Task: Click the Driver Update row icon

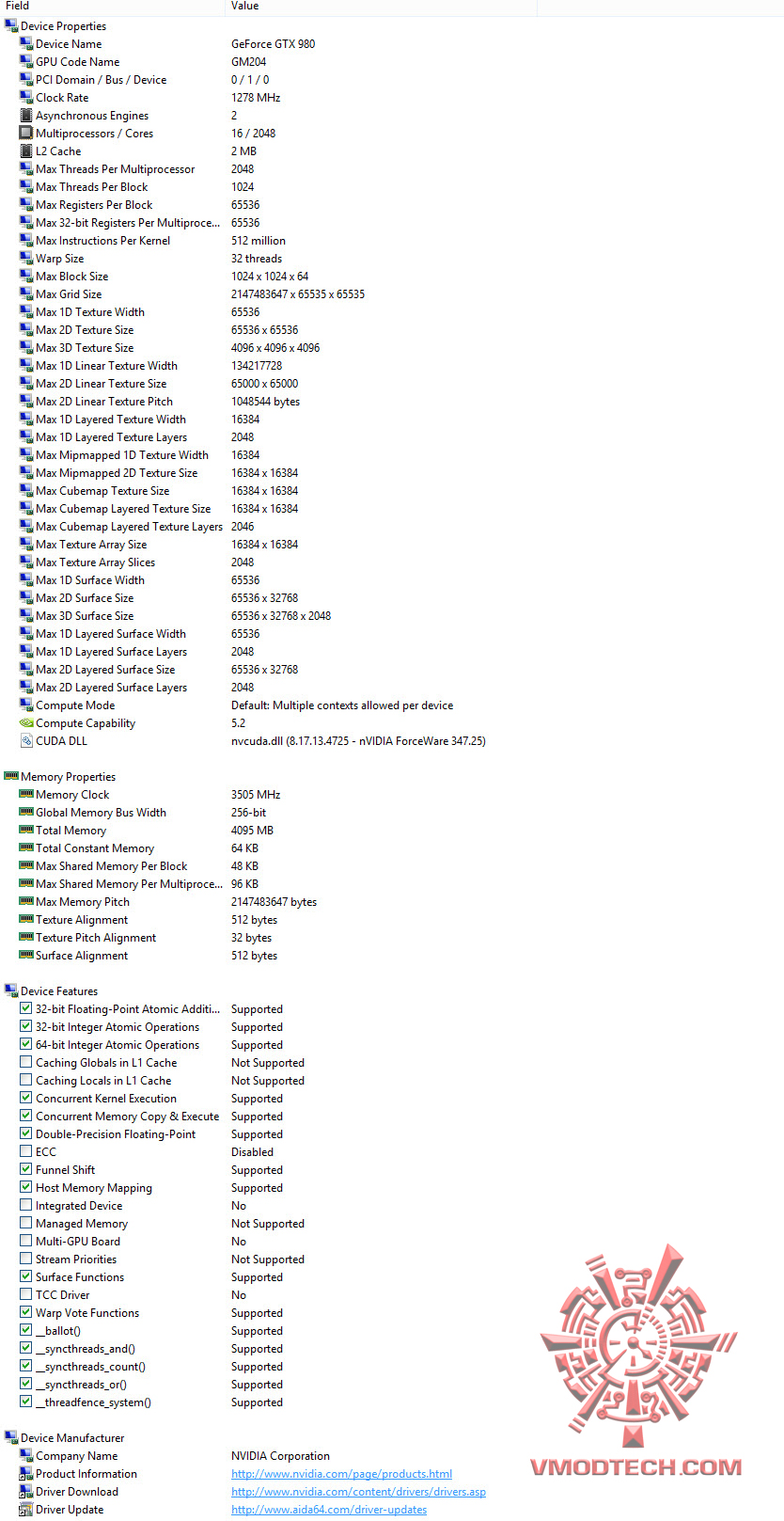Action: coord(26,1509)
